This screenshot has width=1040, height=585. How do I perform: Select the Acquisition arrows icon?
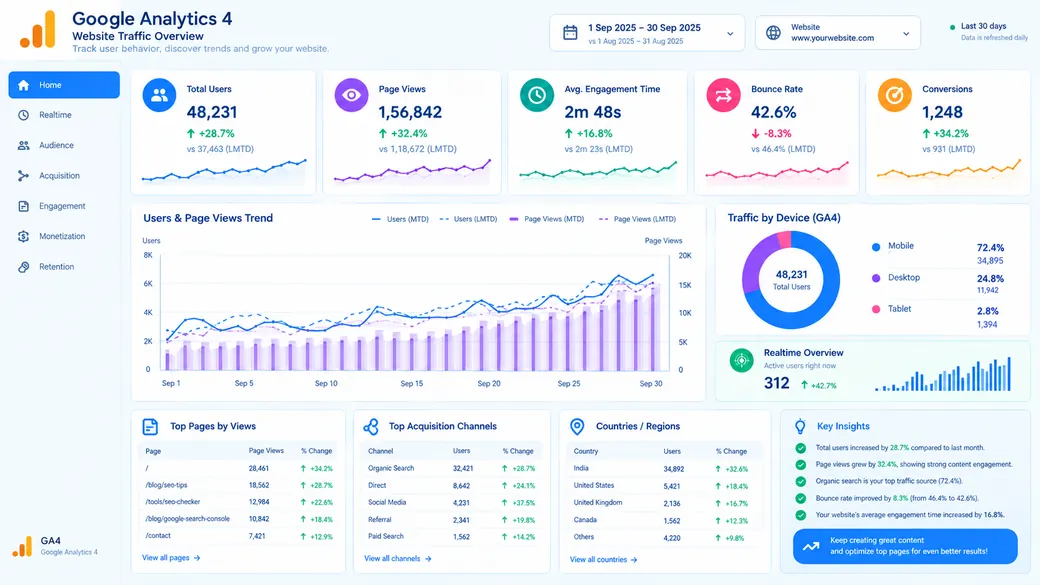click(x=23, y=176)
